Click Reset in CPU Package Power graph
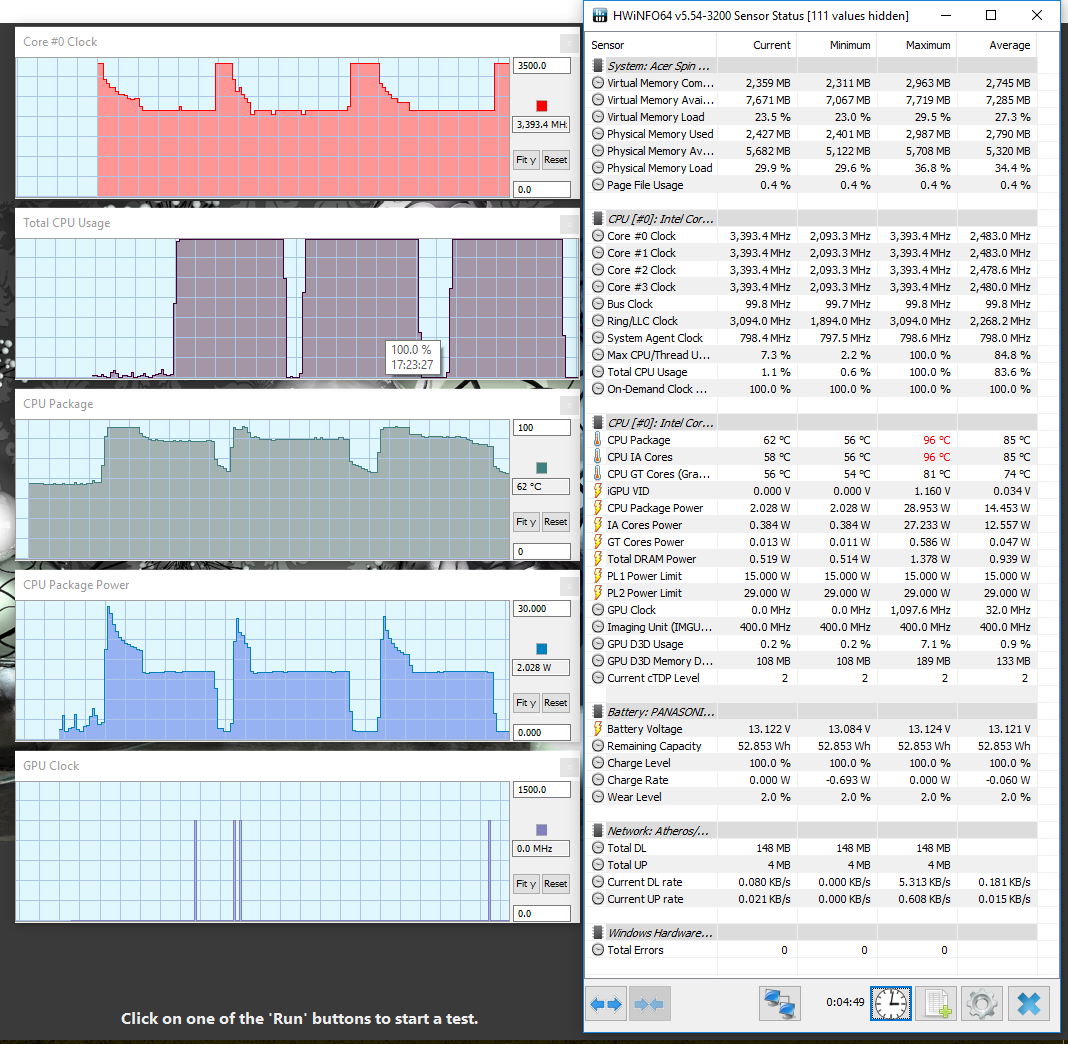This screenshot has width=1068, height=1044. pos(556,703)
